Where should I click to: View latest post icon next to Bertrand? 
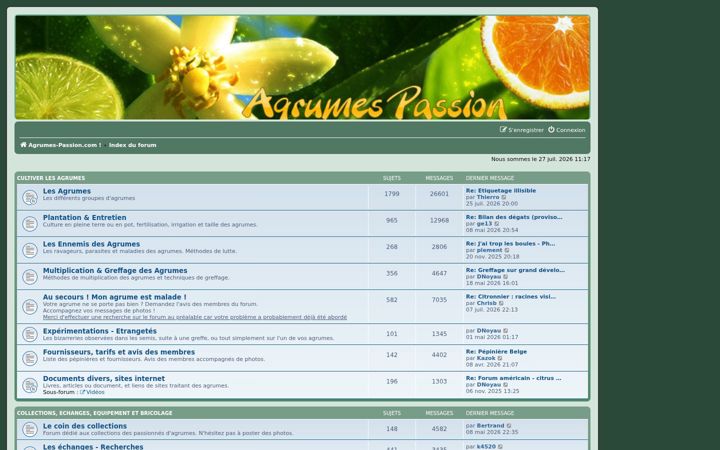click(x=509, y=426)
